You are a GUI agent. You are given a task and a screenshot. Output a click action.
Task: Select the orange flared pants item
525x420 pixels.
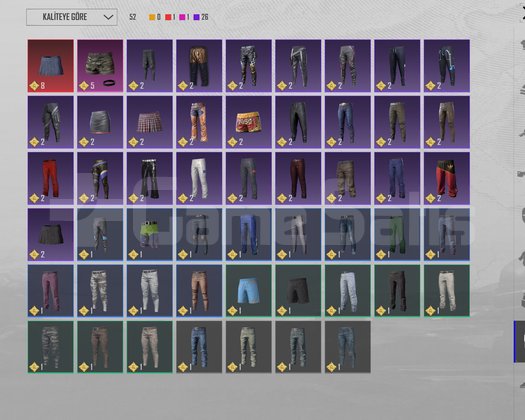point(199,122)
